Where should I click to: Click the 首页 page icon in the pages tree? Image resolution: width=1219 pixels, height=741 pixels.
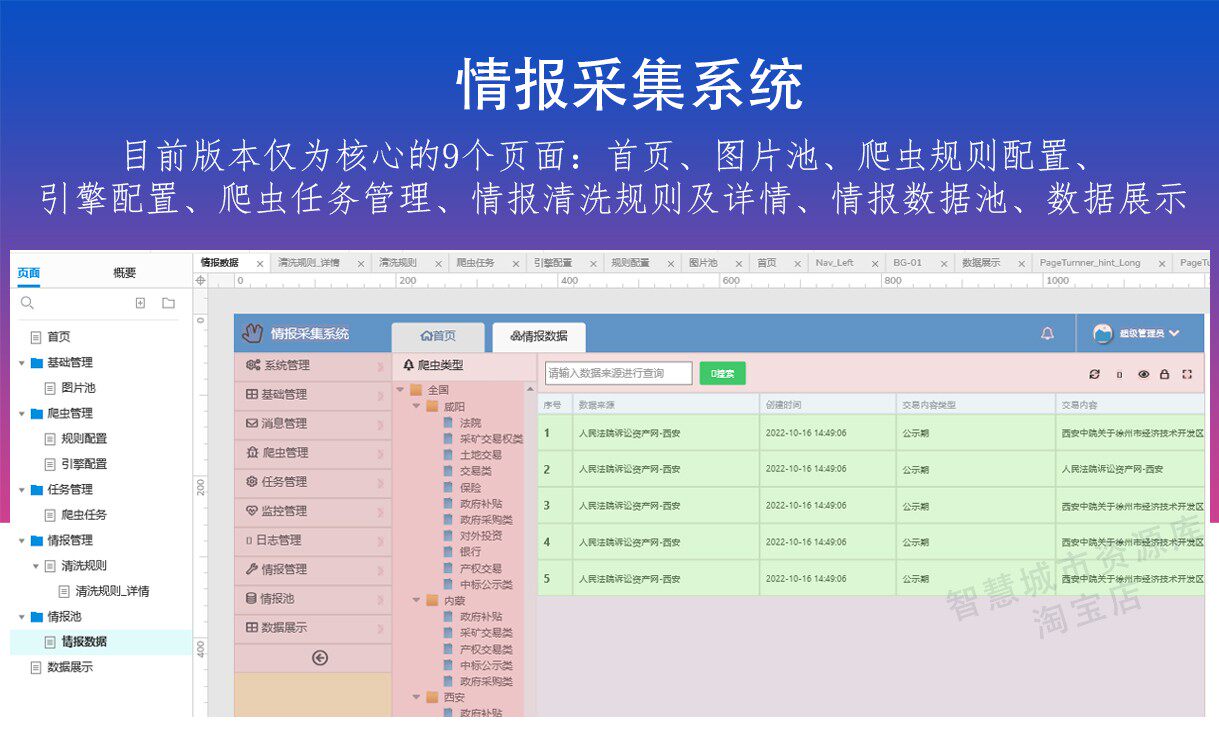pyautogui.click(x=37, y=337)
